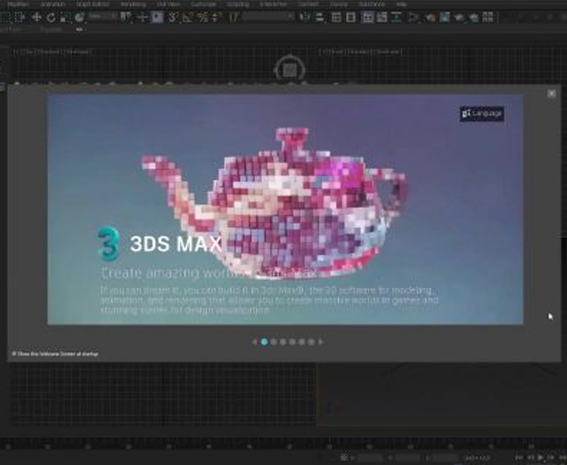Click the ribbon minimize toggle beside Populate
The height and width of the screenshot is (465, 567).
click(x=79, y=30)
